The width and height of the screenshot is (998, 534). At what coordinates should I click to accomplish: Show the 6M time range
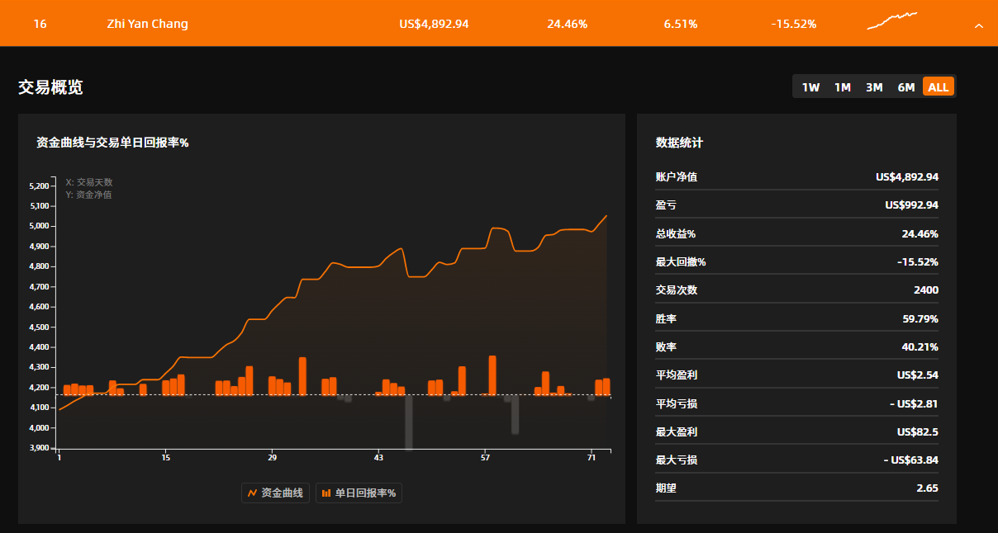click(x=906, y=87)
